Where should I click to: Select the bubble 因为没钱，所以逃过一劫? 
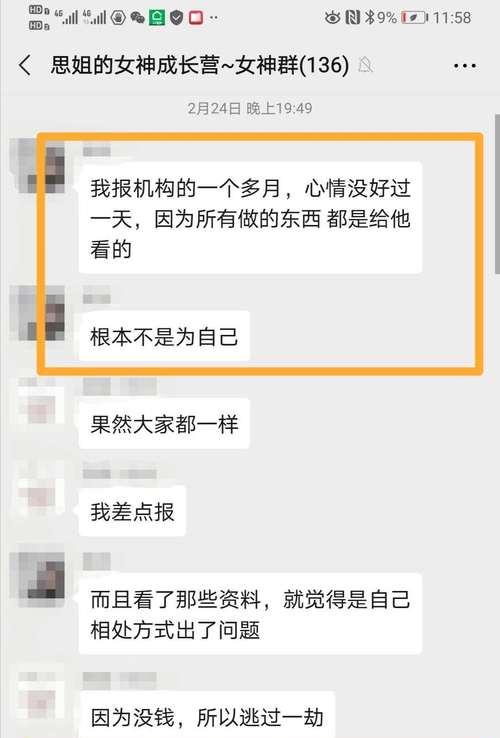point(207,714)
